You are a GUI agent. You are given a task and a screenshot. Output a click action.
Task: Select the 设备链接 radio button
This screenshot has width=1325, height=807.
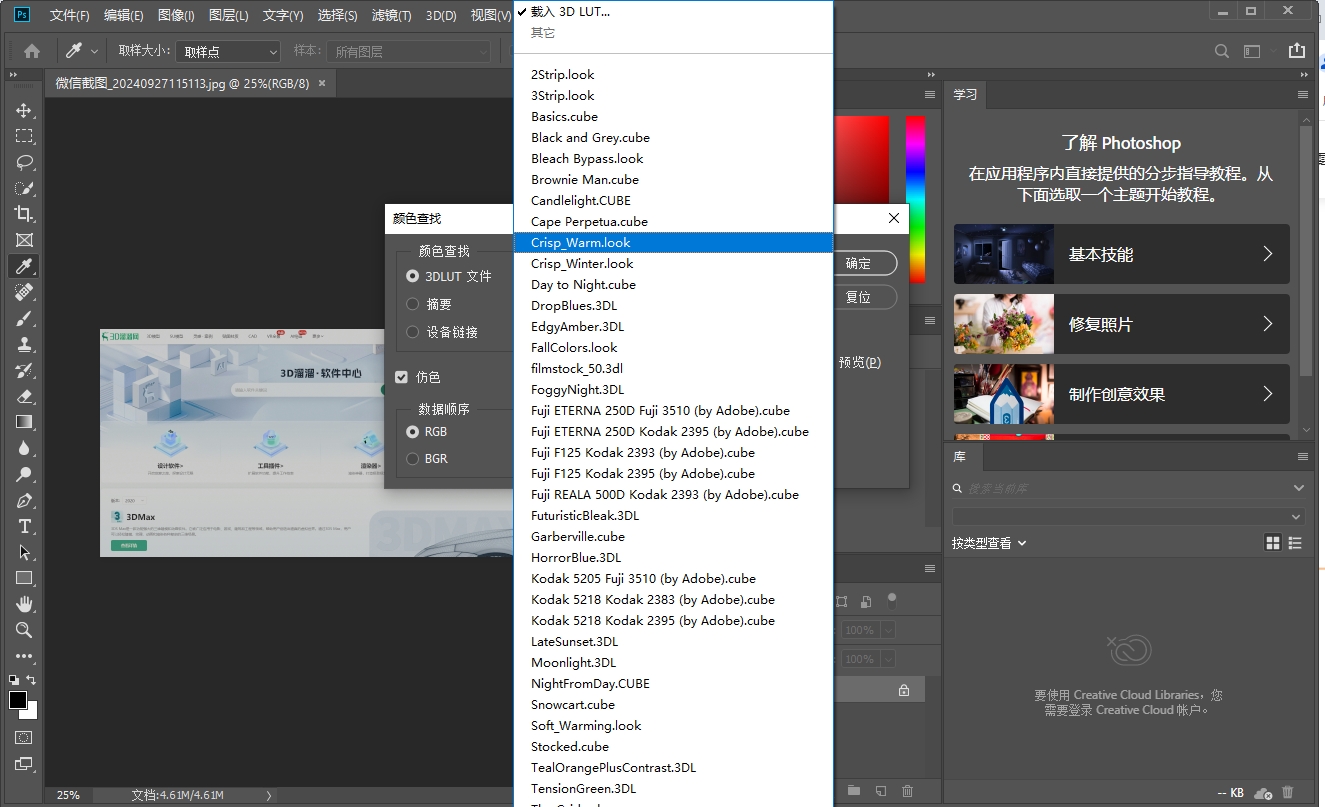pos(413,332)
